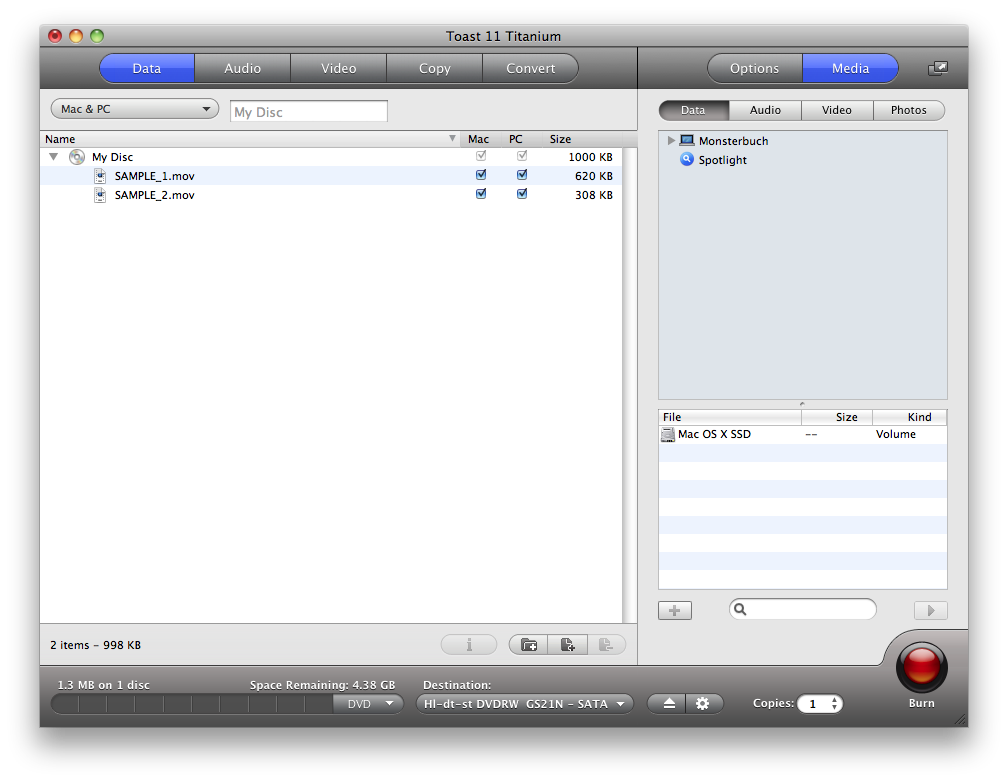Eject the disc with the eject icon
Screen dimensions: 1008x782
668,704
